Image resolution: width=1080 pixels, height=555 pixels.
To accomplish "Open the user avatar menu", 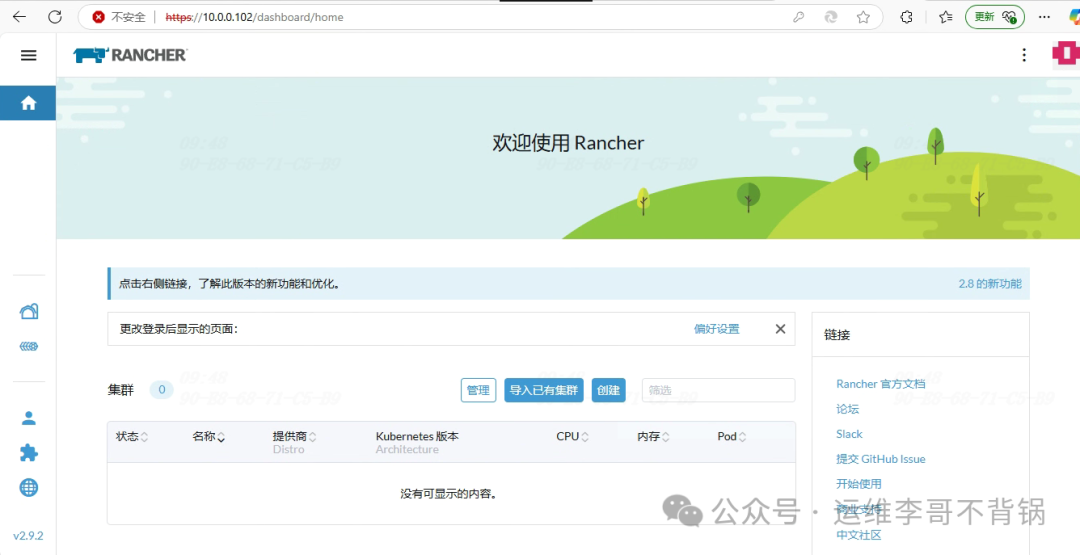I will tap(1066, 54).
